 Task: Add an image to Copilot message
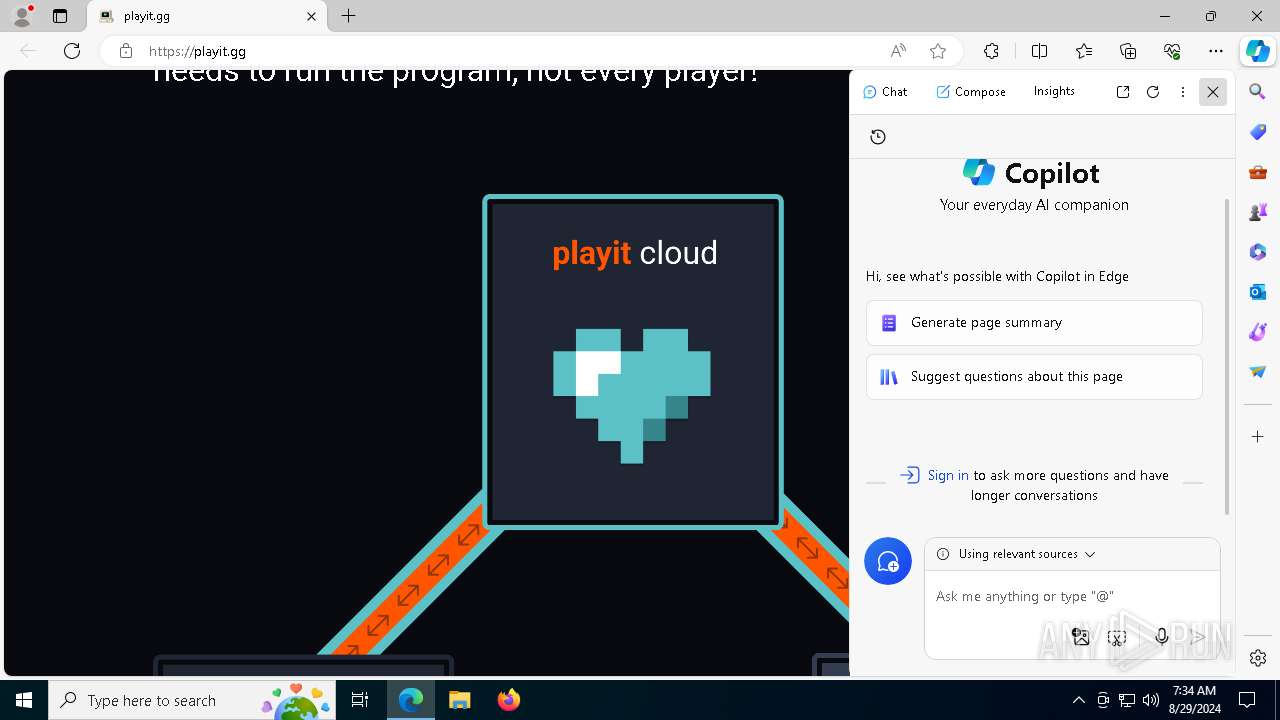click(1080, 637)
